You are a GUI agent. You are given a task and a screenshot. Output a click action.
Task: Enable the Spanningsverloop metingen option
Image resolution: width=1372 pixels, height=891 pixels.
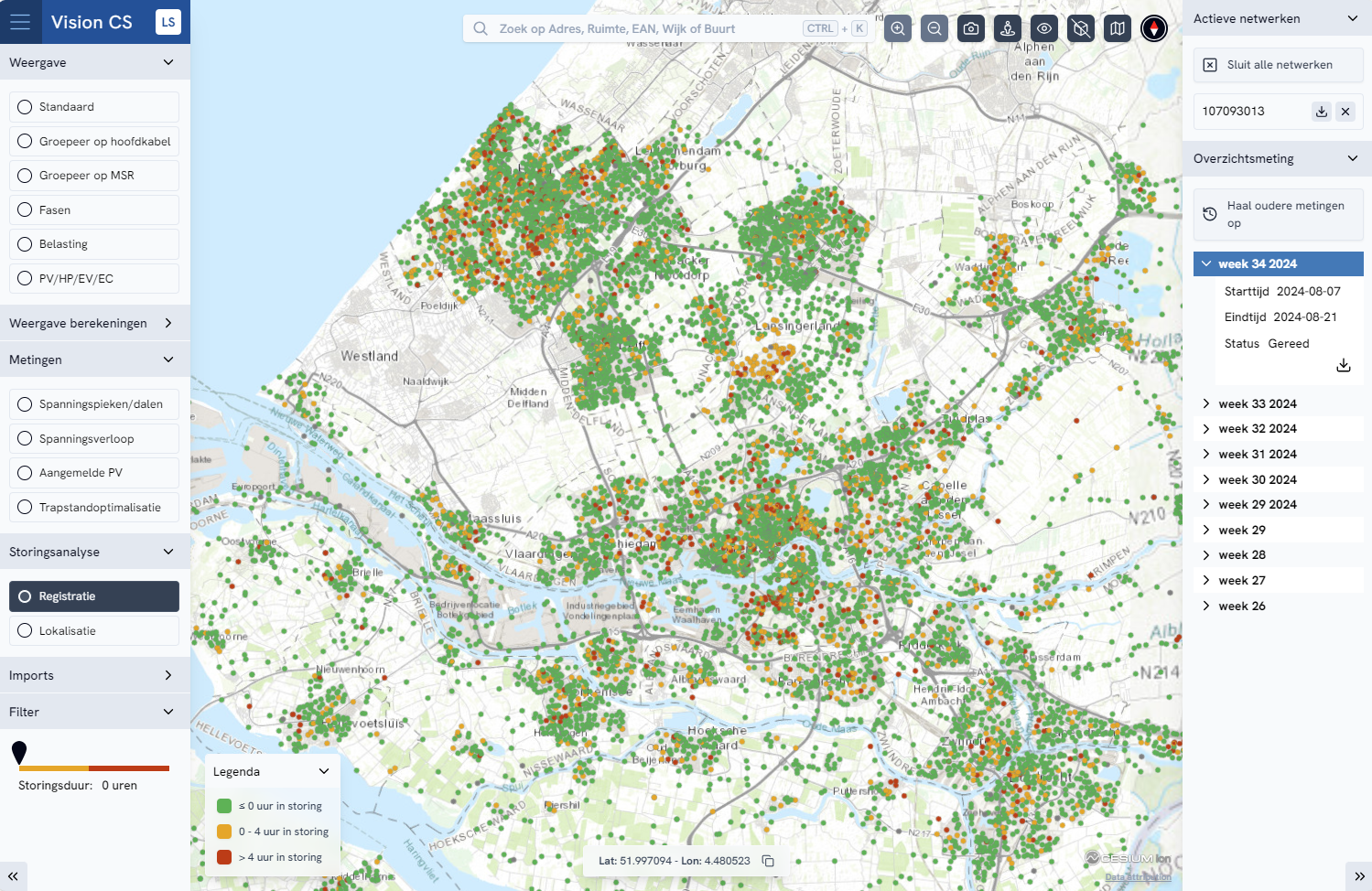click(x=25, y=438)
